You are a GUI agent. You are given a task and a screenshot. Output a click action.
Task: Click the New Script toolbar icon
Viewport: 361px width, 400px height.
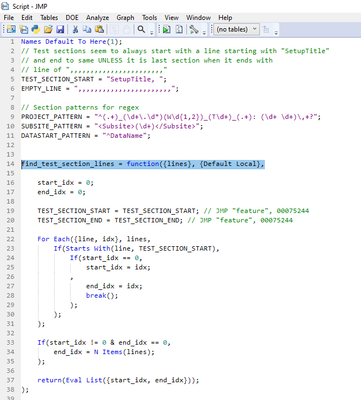[23, 29]
